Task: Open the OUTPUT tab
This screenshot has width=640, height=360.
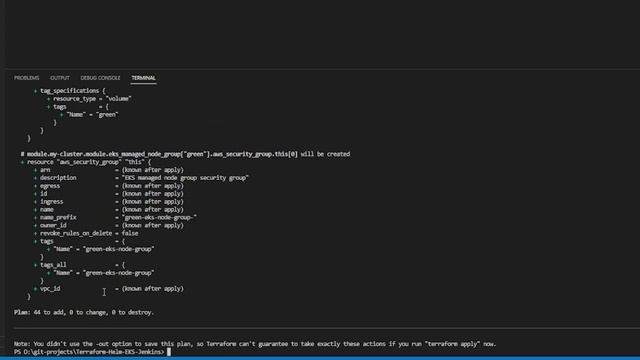Action: click(60, 78)
